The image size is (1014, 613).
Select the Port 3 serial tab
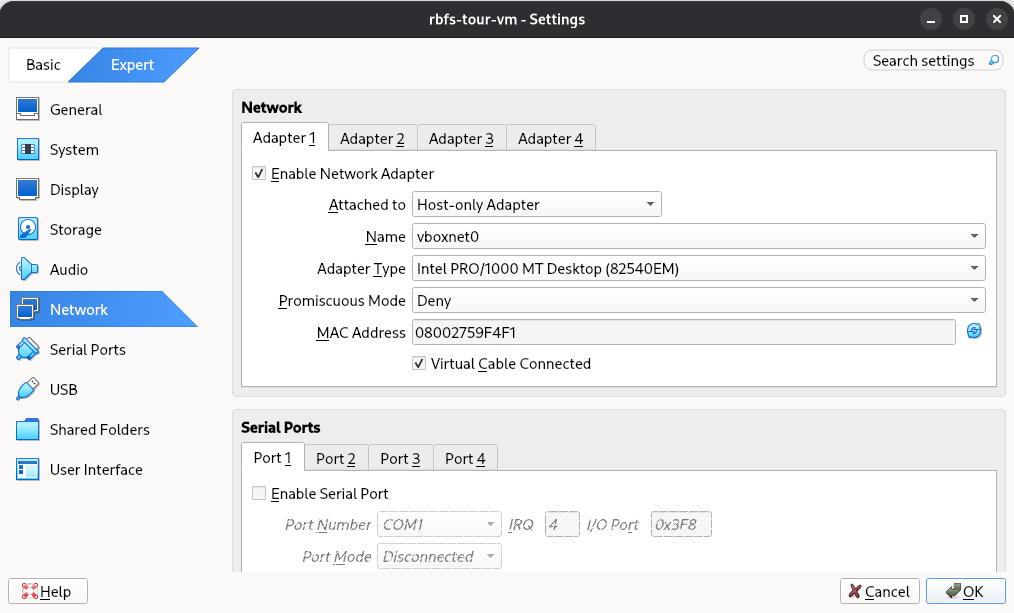pyautogui.click(x=399, y=458)
